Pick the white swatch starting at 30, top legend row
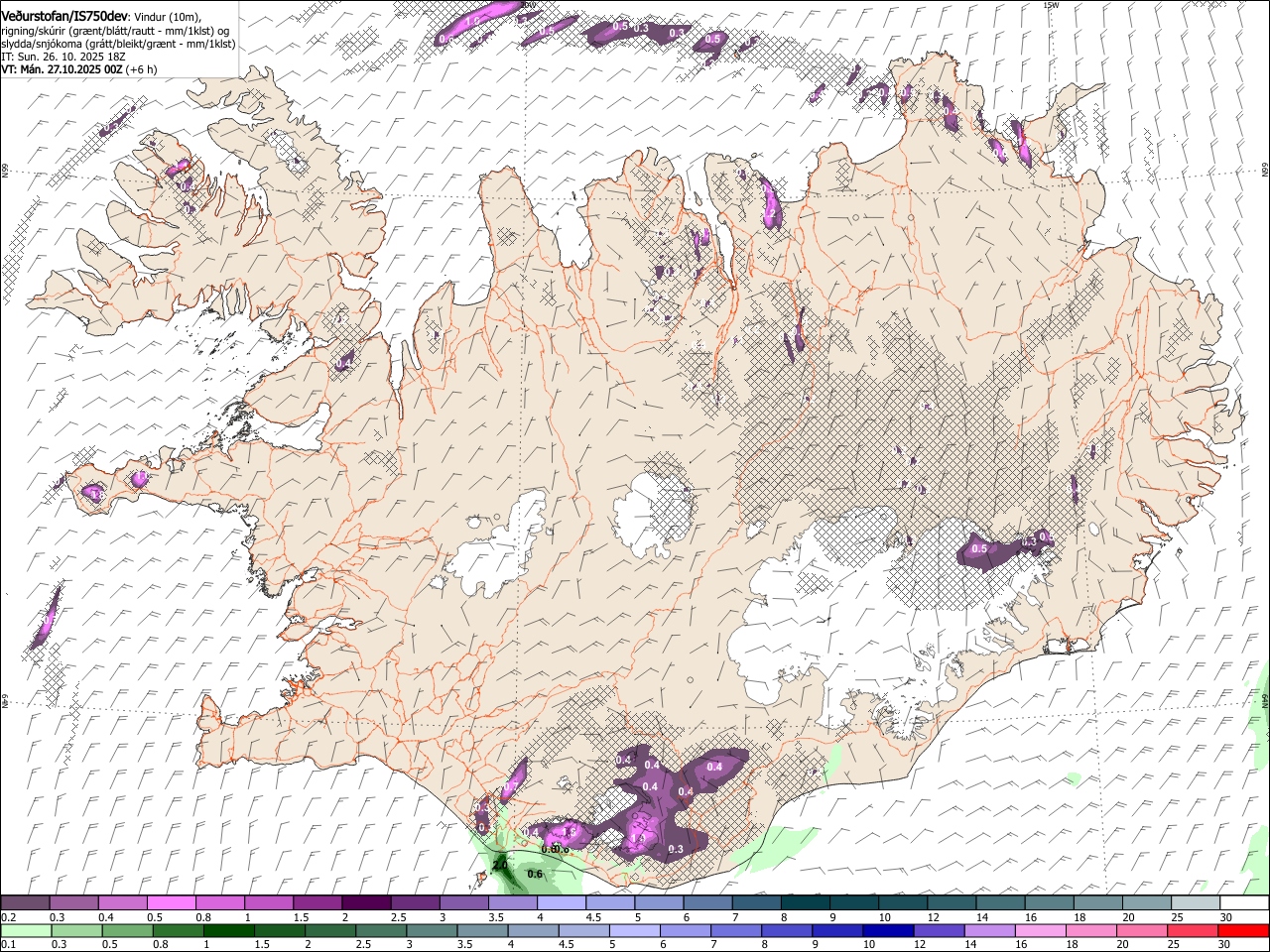The width and height of the screenshot is (1270, 952). click(x=1244, y=902)
